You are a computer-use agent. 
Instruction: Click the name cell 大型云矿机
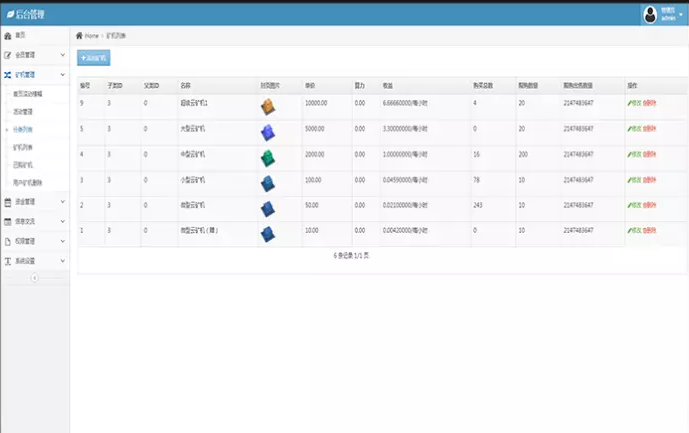[192, 129]
